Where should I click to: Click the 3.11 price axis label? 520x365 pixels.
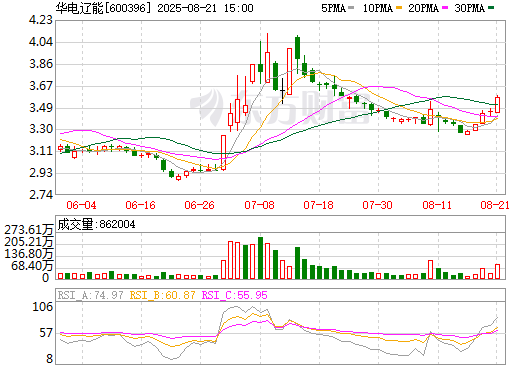pyautogui.click(x=41, y=151)
